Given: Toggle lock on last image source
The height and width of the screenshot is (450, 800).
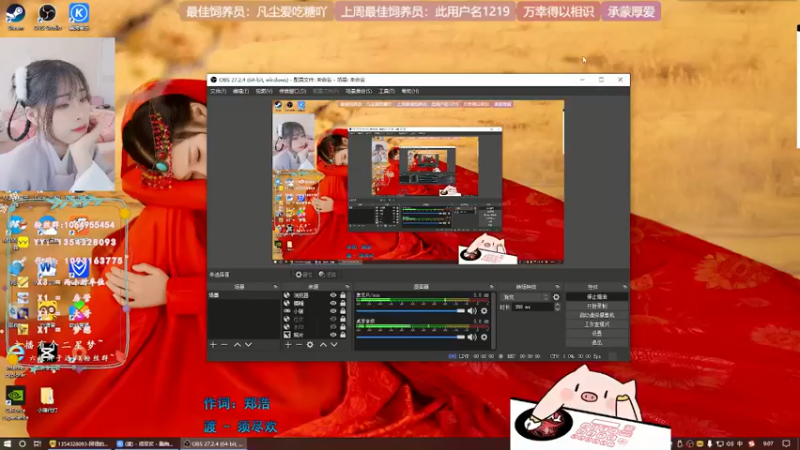Looking at the screenshot, I should pos(343,335).
